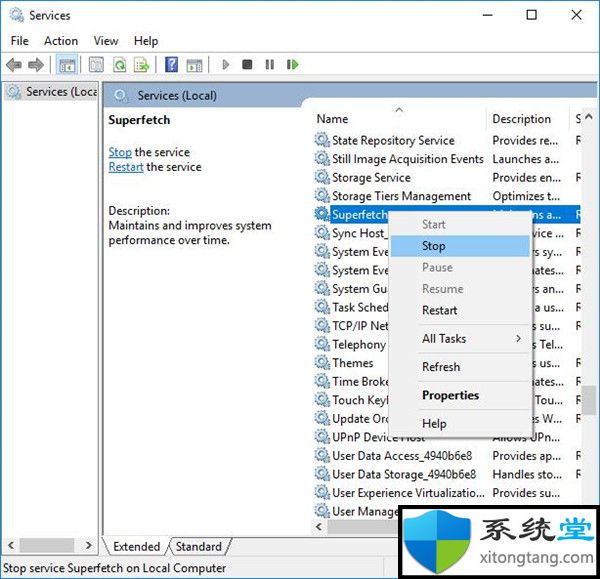
Task: Expand All Tasks submenu
Action: (460, 339)
